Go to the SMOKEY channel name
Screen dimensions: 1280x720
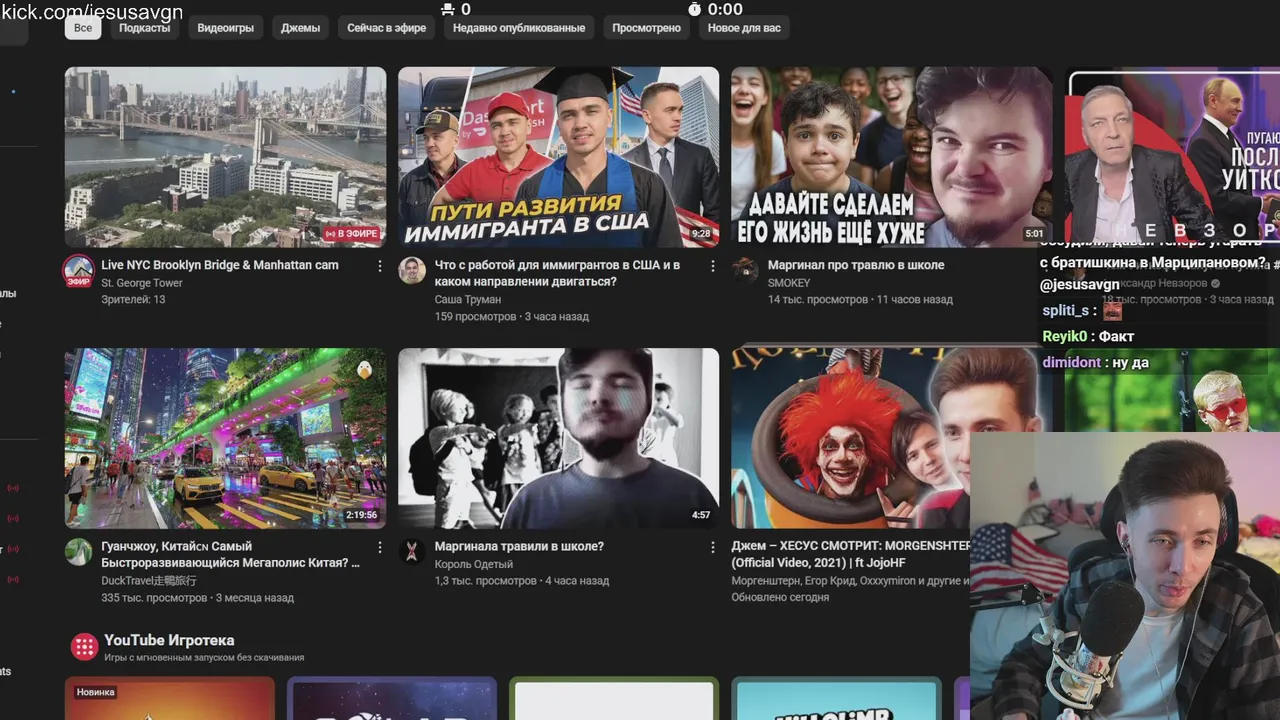[789, 283]
